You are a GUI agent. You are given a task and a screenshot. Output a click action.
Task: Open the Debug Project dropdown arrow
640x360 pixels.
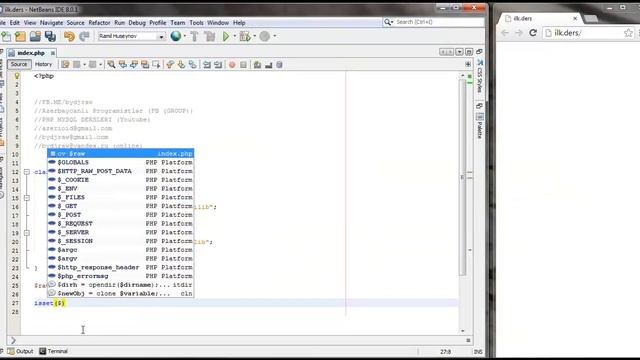(255, 36)
